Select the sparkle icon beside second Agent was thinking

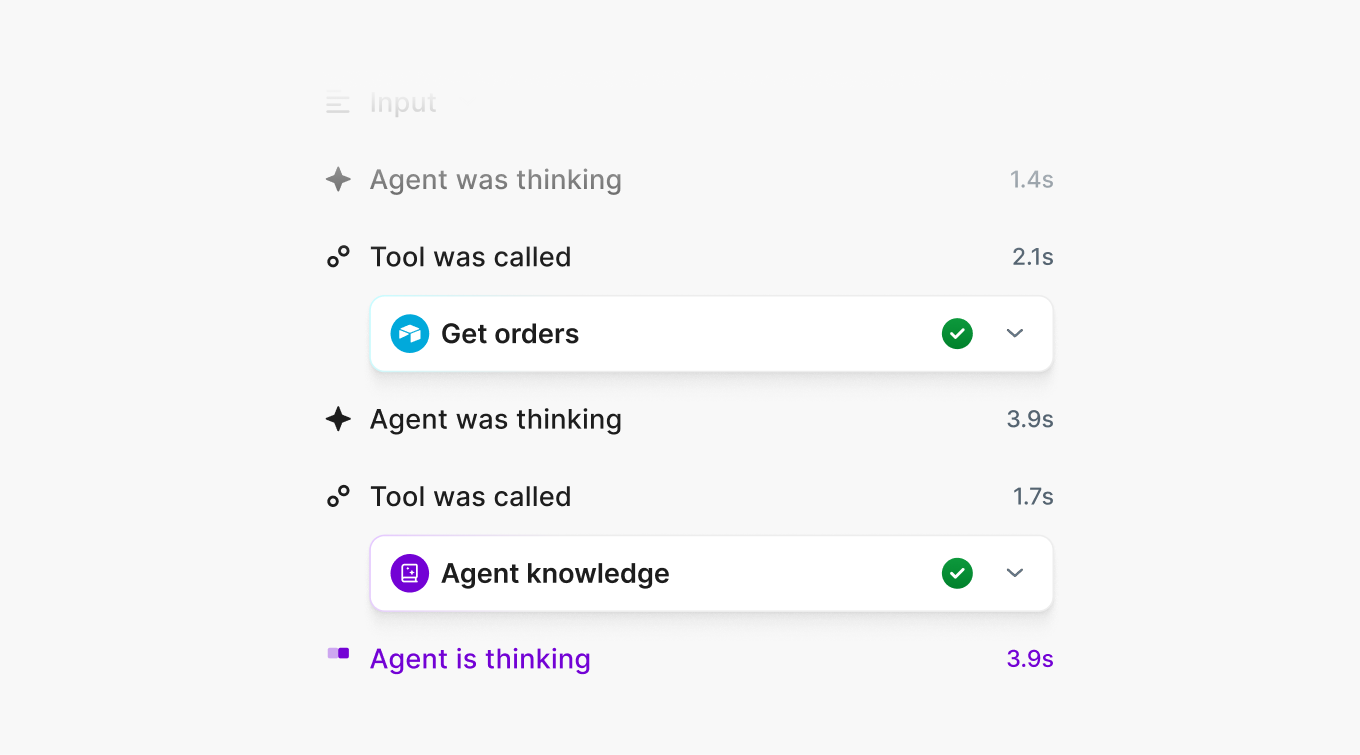(x=338, y=419)
